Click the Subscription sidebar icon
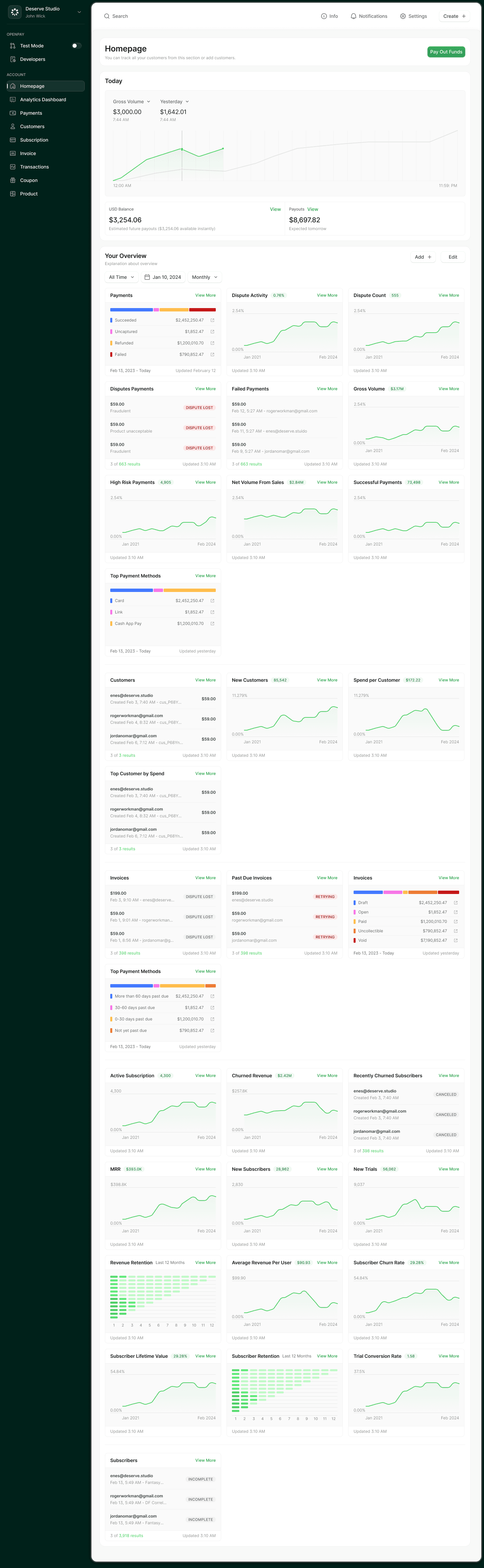 point(13,139)
